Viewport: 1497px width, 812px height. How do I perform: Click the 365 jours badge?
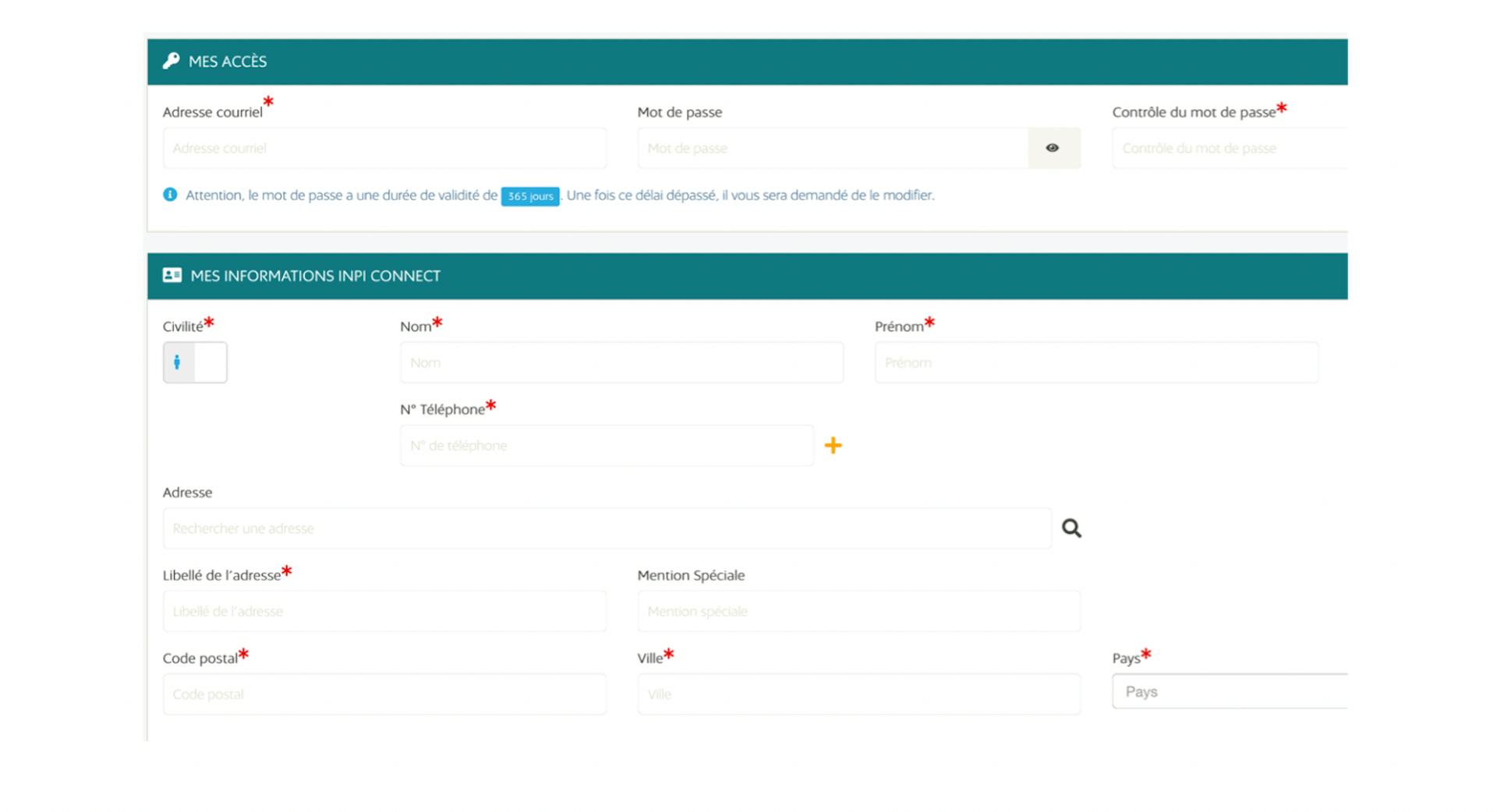point(530,196)
